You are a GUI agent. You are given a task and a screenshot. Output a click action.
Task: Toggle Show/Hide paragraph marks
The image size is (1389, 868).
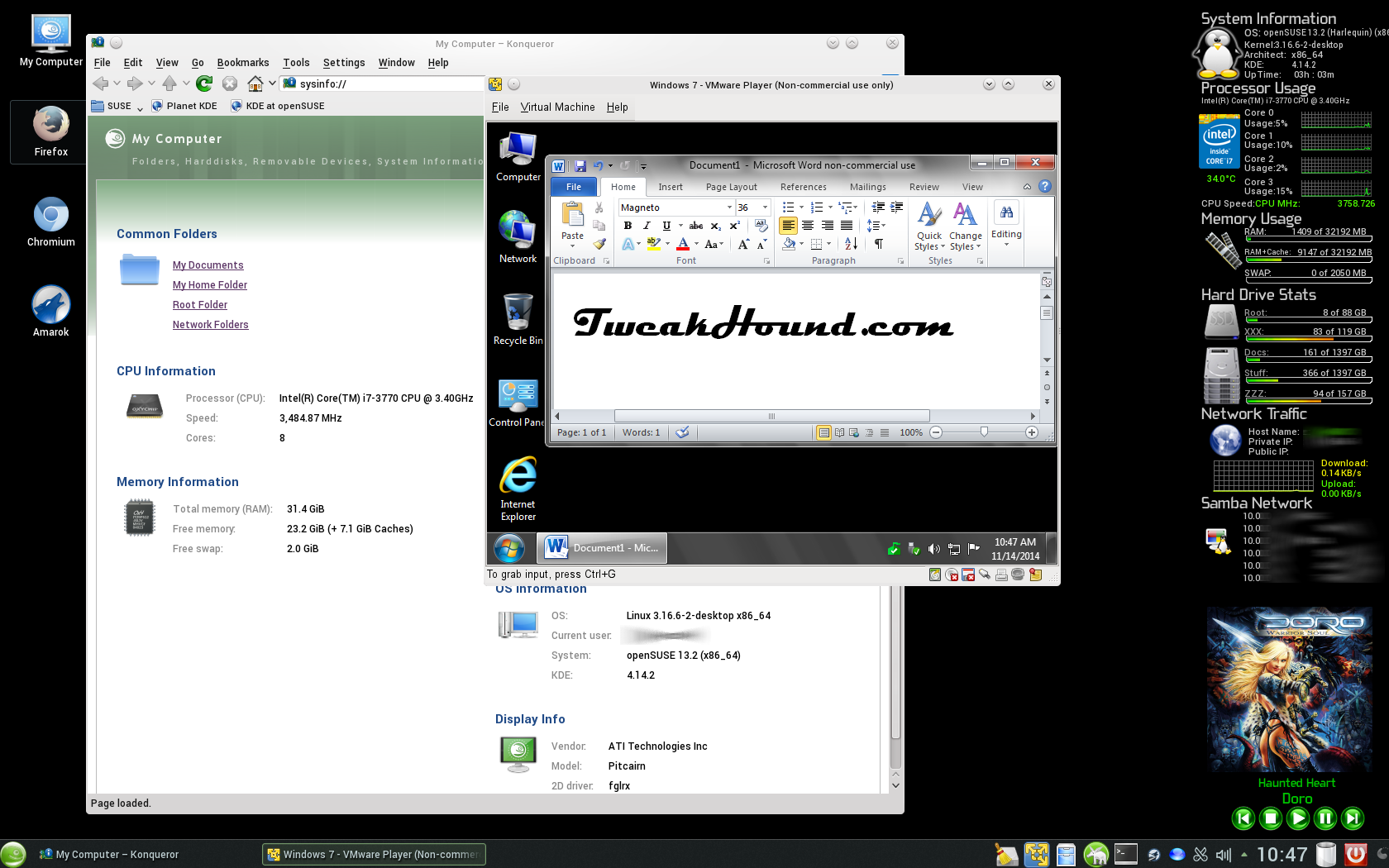[879, 244]
